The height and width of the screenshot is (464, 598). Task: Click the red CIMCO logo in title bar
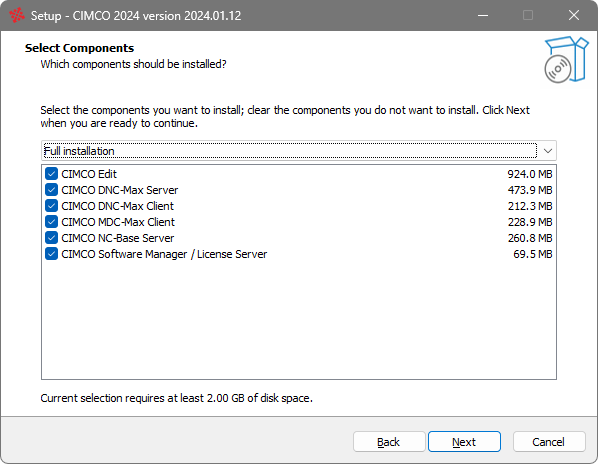click(x=17, y=16)
